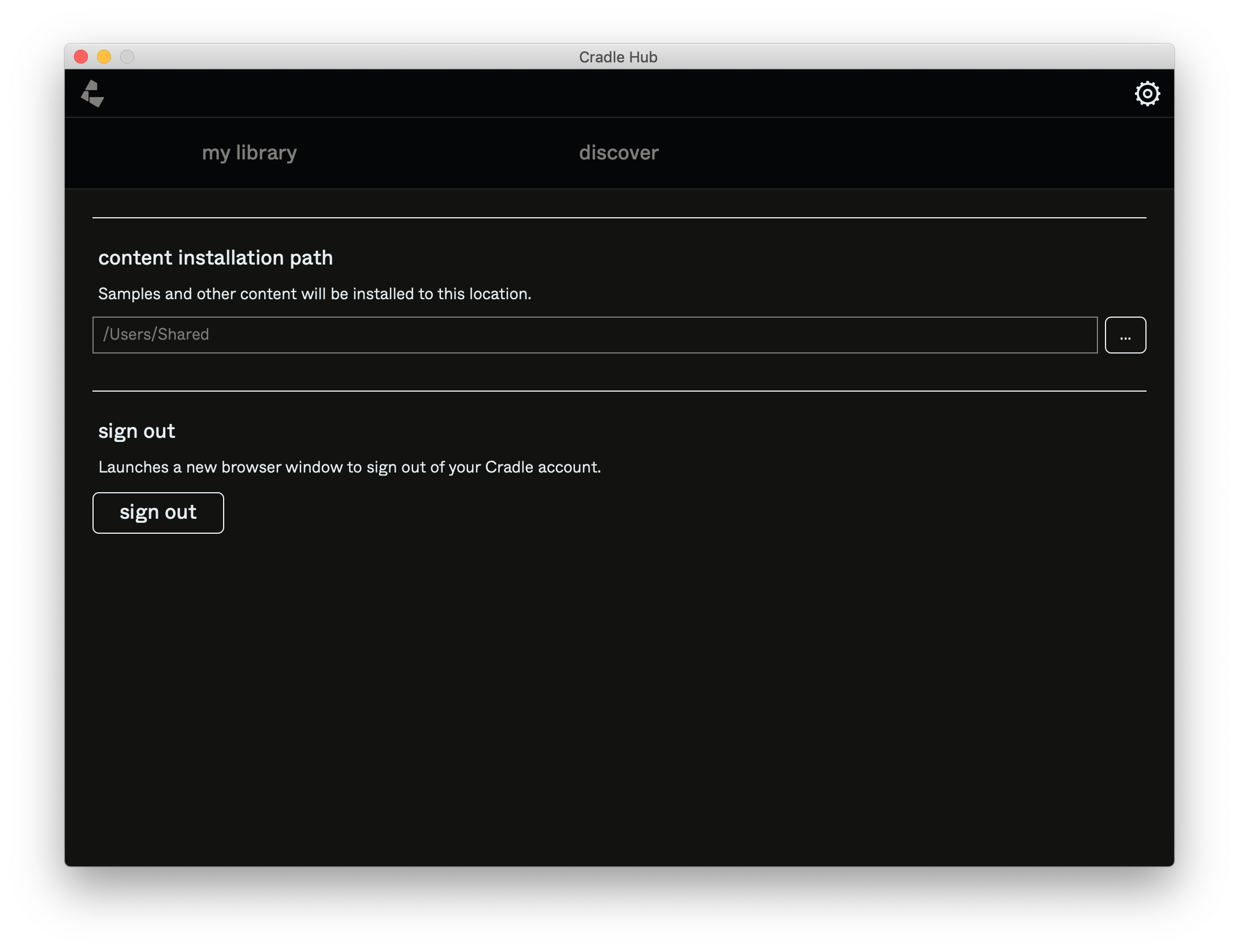Click the Cradle Hub logo icon

tap(91, 94)
